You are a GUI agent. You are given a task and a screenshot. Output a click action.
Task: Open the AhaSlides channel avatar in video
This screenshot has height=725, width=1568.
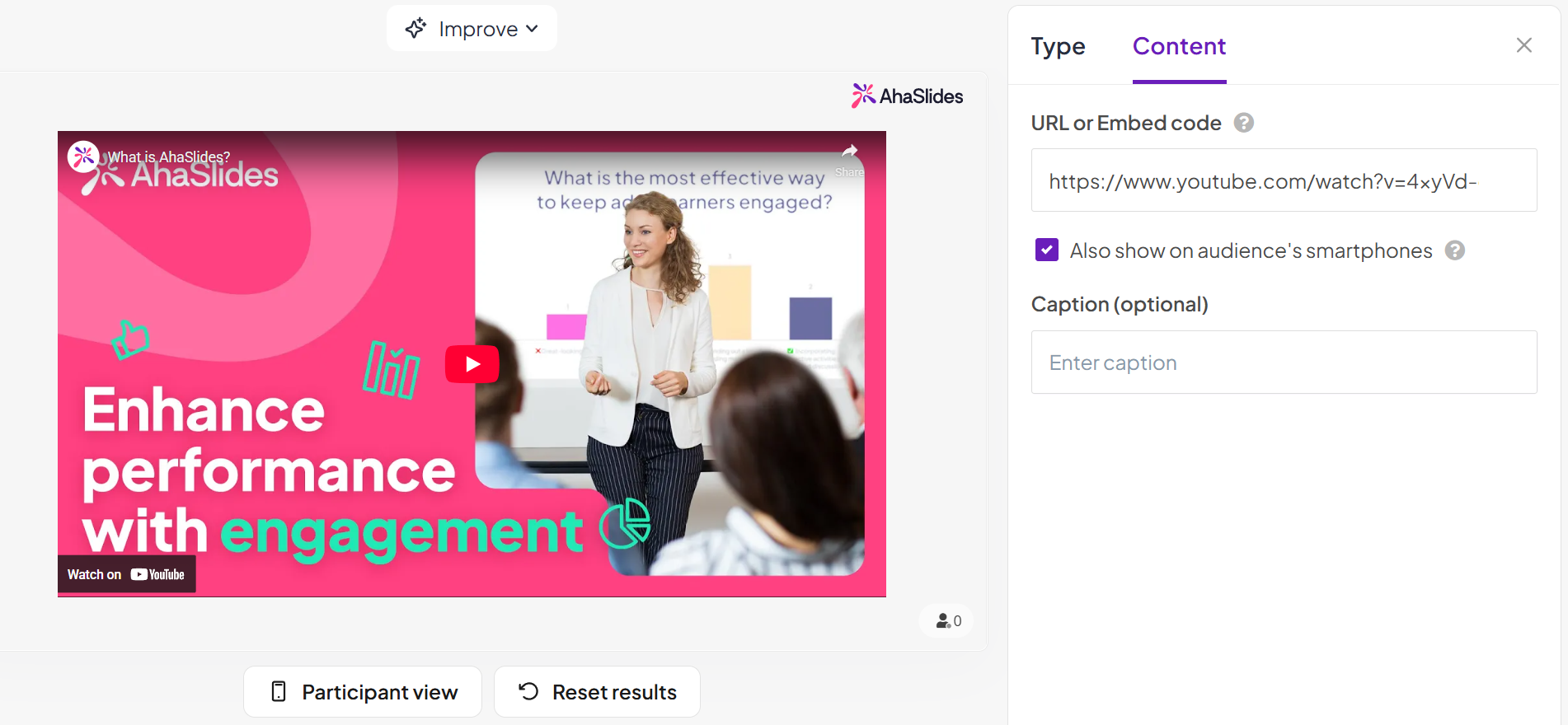coord(83,156)
